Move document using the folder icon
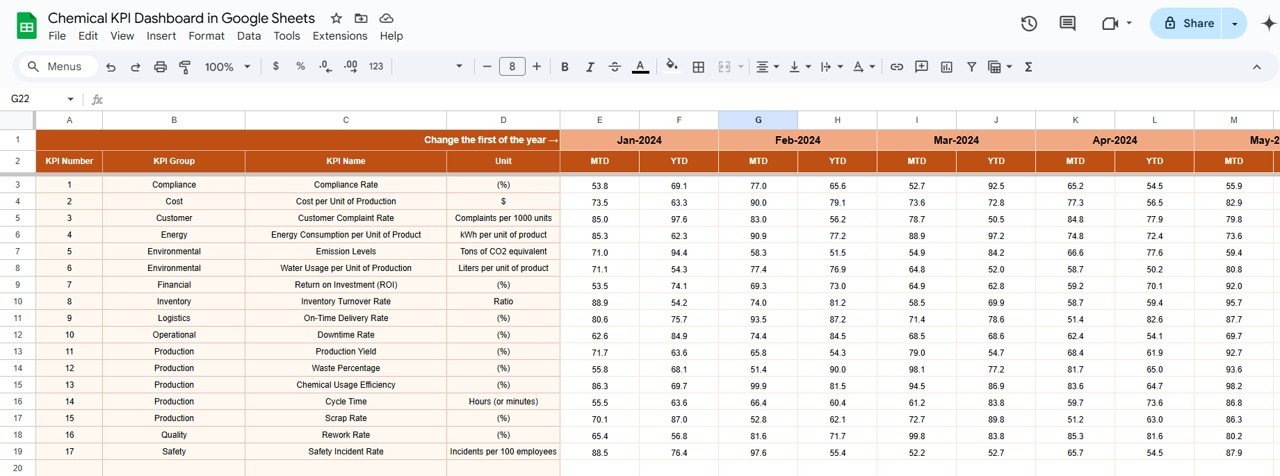Viewport: 1280px width, 476px height. pyautogui.click(x=361, y=18)
